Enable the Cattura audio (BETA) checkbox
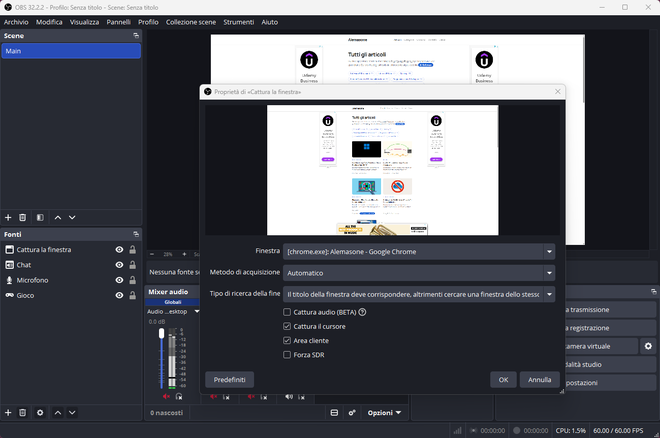Viewport: 660px width, 438px height. point(287,312)
